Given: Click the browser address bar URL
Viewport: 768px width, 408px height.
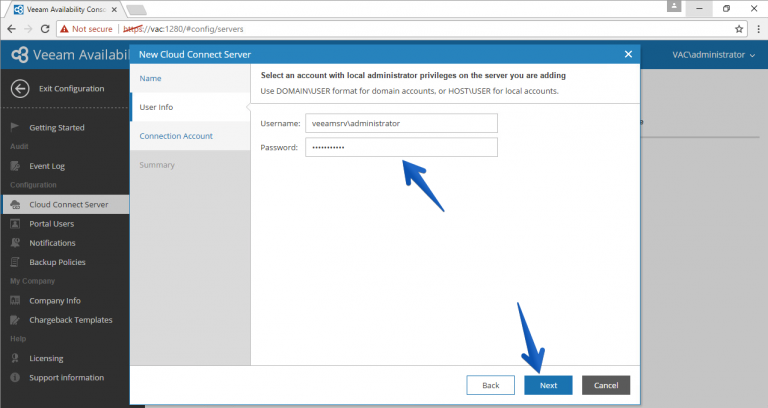Looking at the screenshot, I should (x=183, y=29).
